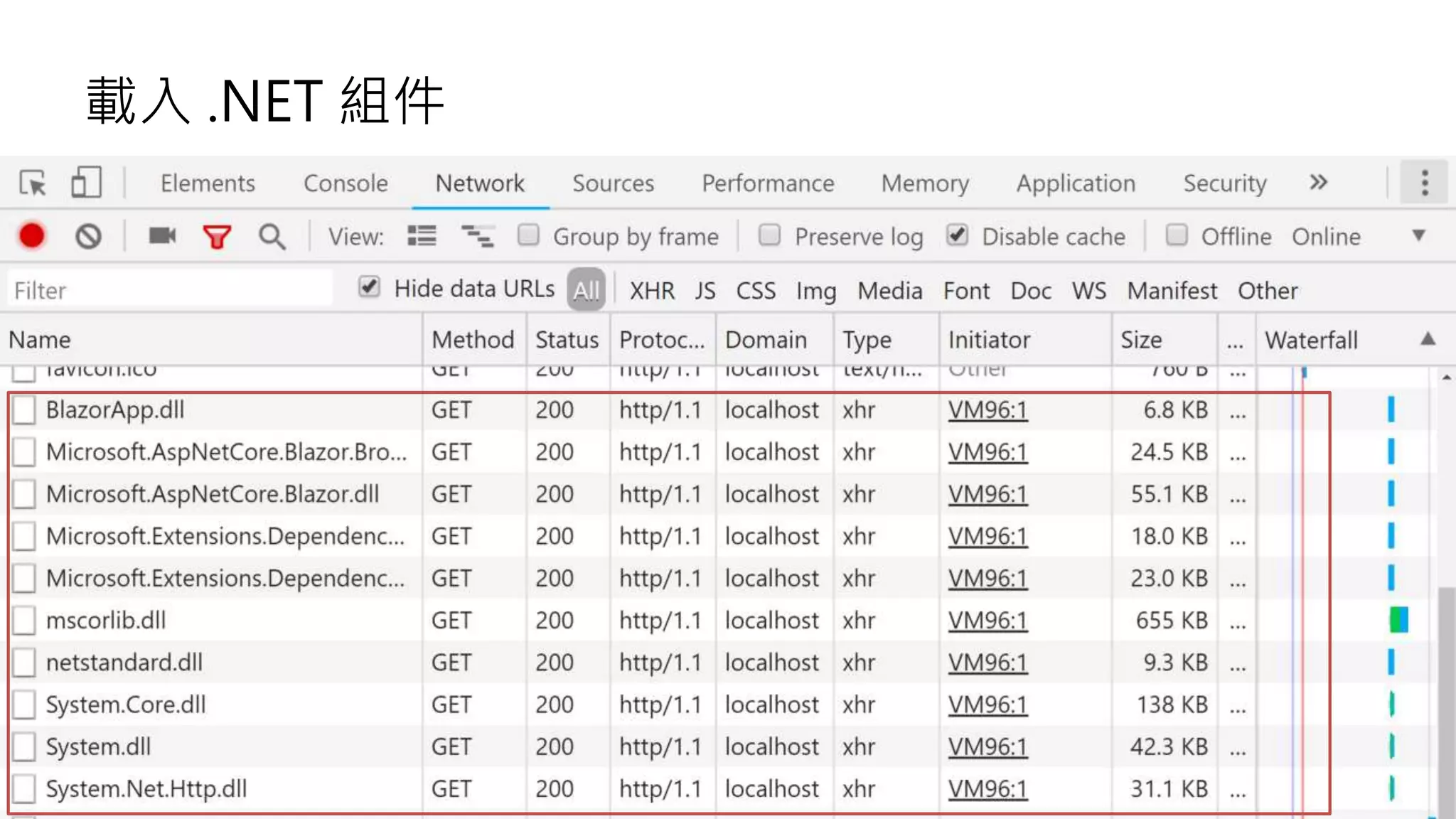1456x819 pixels.
Task: Switch to the Application tab
Action: (1076, 183)
